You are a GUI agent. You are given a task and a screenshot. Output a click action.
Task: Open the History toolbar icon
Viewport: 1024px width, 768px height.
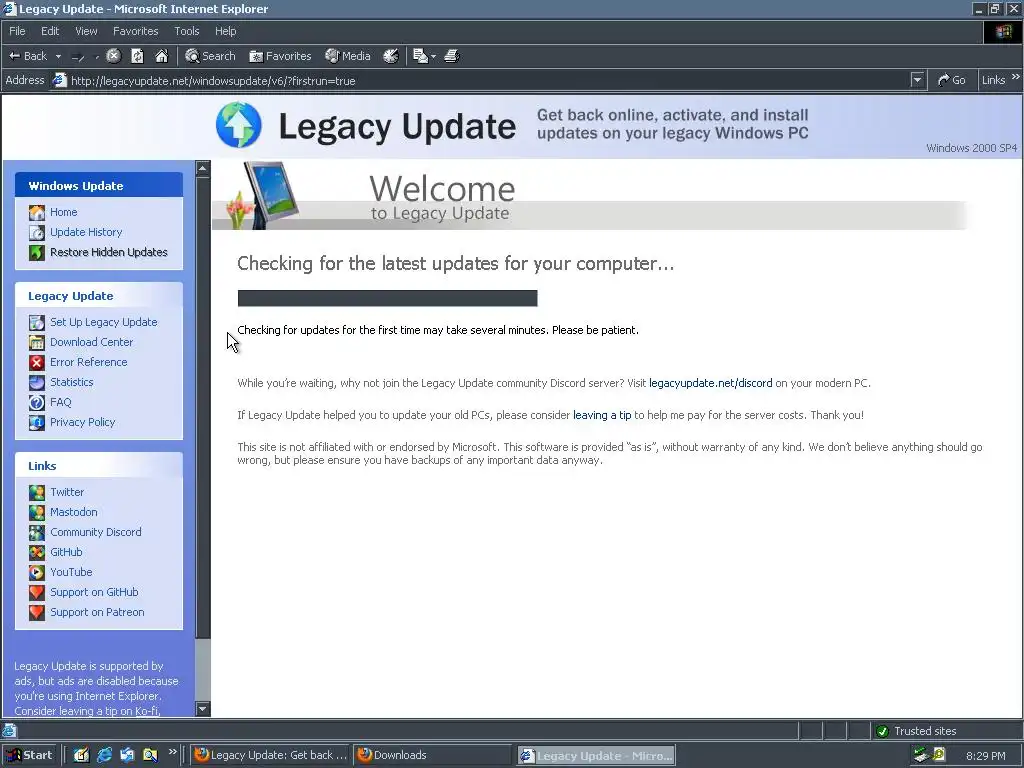click(x=391, y=56)
